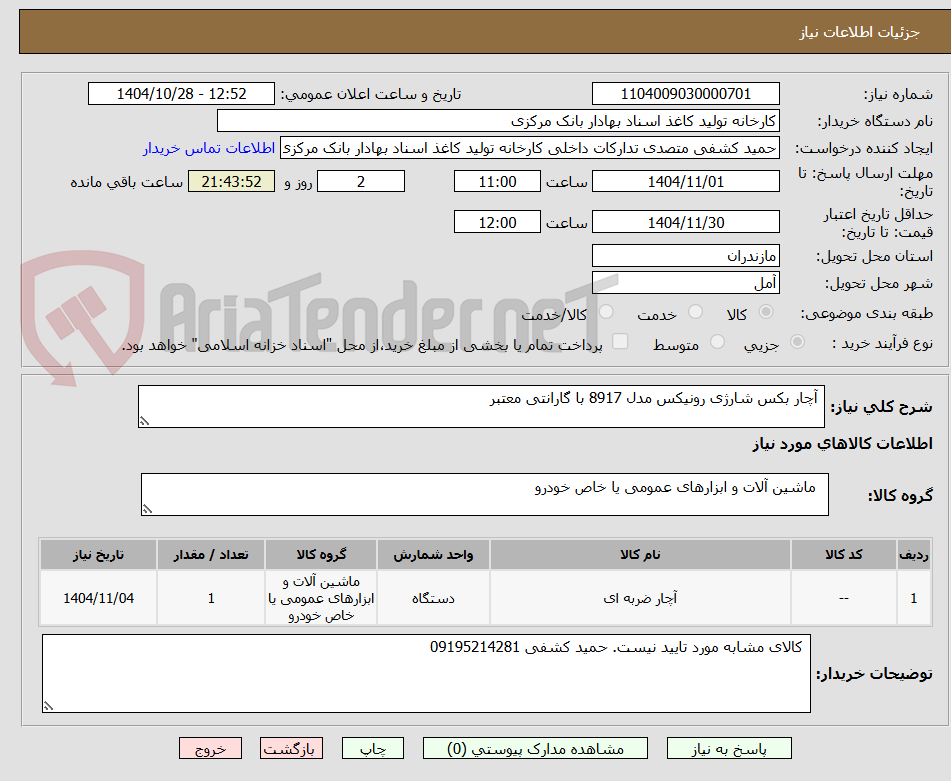Click the countdown timer 21:43:52
This screenshot has width=951, height=781.
(231, 181)
